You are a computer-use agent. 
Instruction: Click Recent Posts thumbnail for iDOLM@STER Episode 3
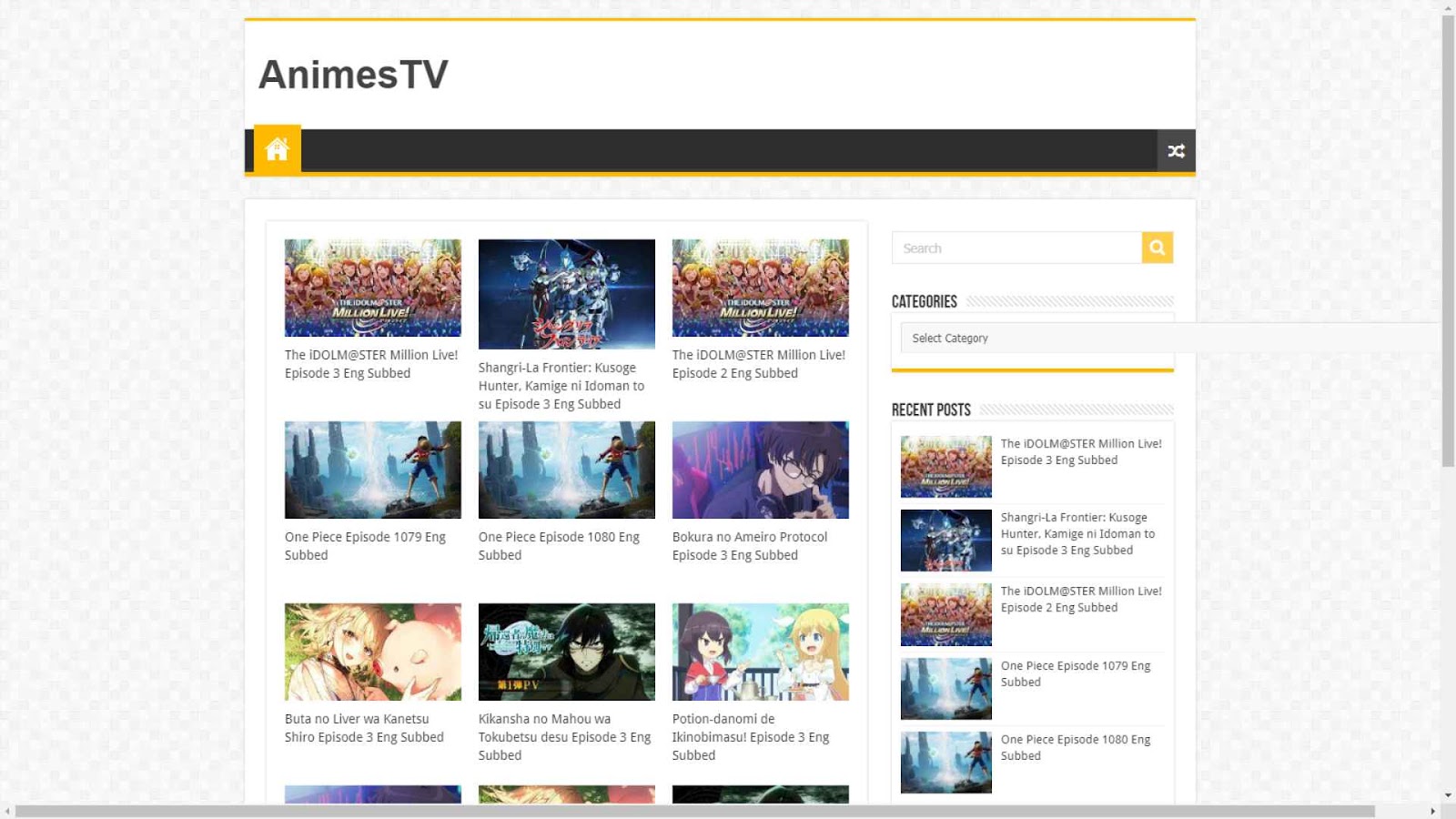[946, 467]
